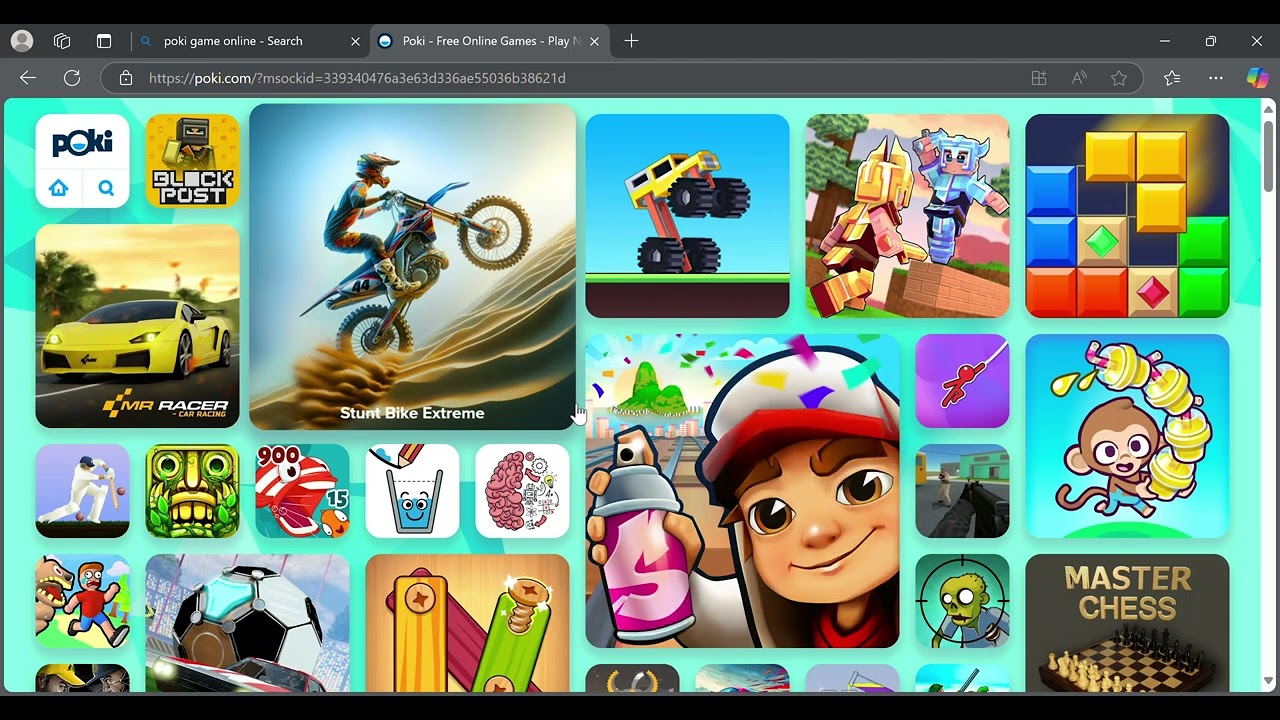Screen dimensions: 1280x720
Task: Open the favorites list icon
Action: pos(1172,78)
